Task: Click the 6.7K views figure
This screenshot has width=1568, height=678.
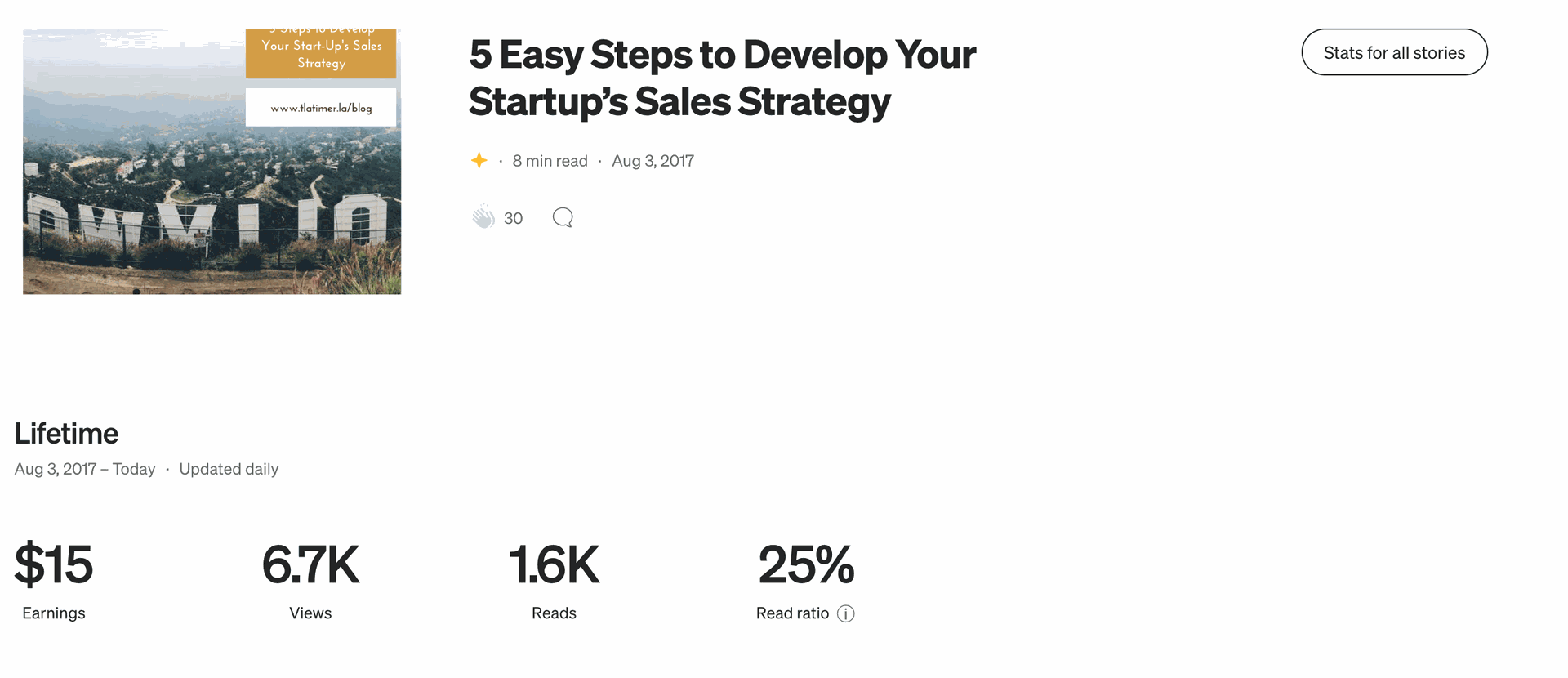Action: point(310,564)
